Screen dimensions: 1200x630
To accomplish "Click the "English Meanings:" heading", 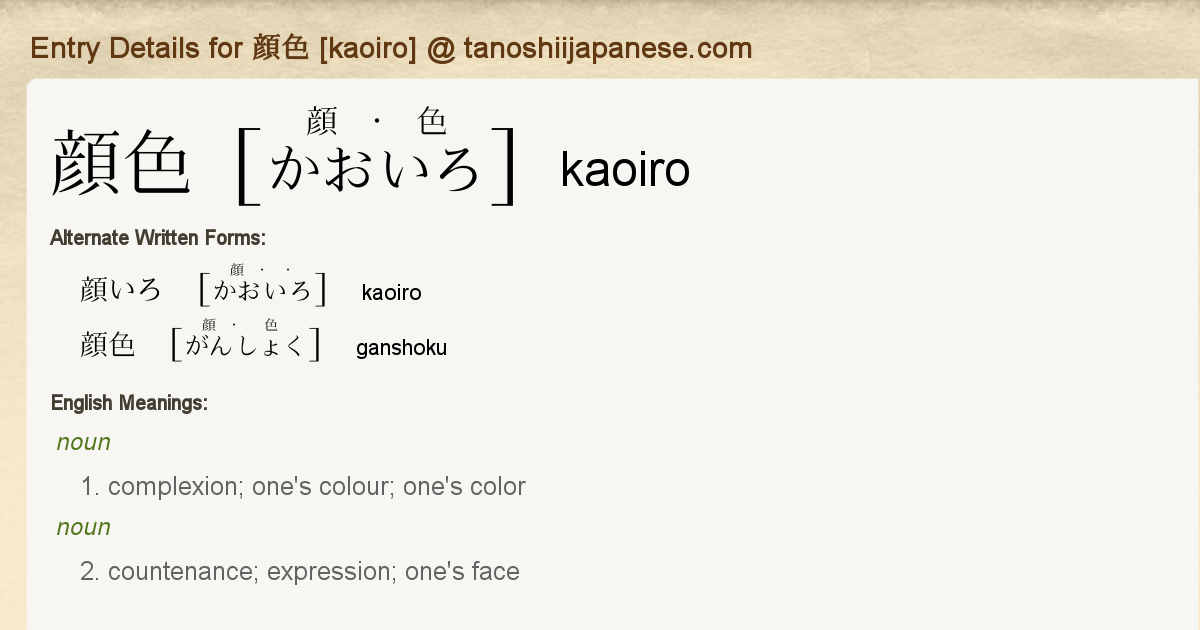I will [129, 403].
